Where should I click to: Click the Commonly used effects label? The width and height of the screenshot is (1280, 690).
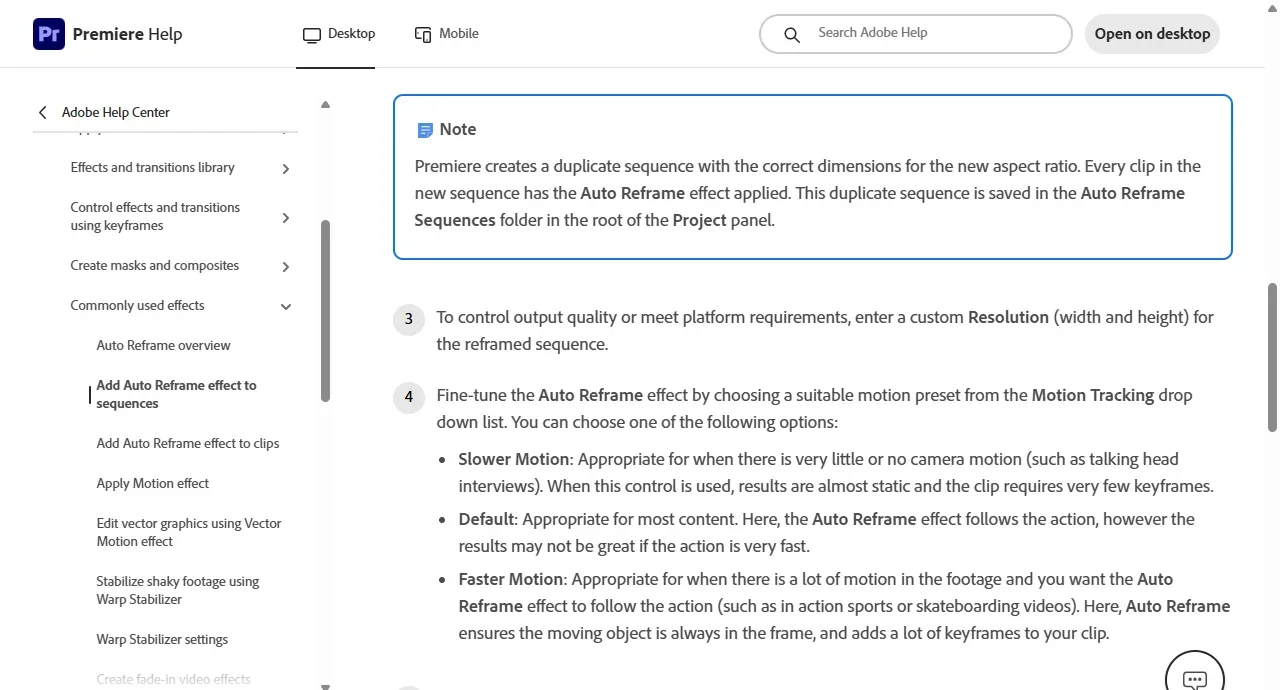click(x=137, y=306)
